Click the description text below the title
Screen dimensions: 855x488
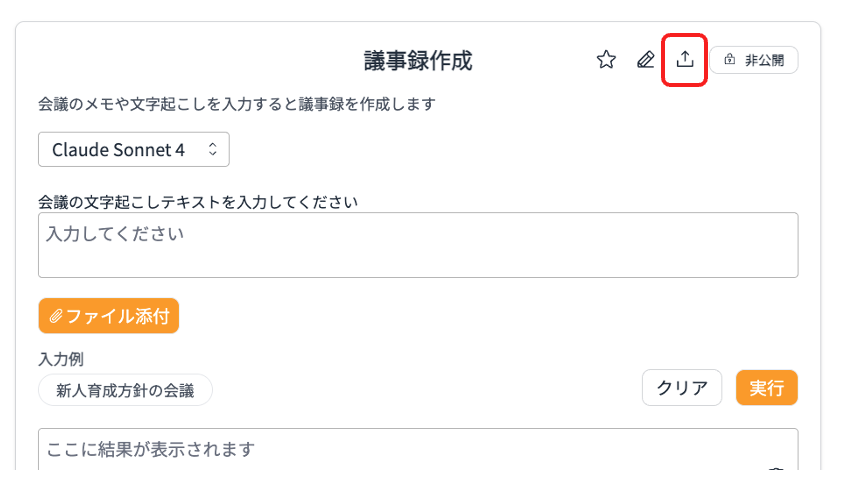[237, 104]
